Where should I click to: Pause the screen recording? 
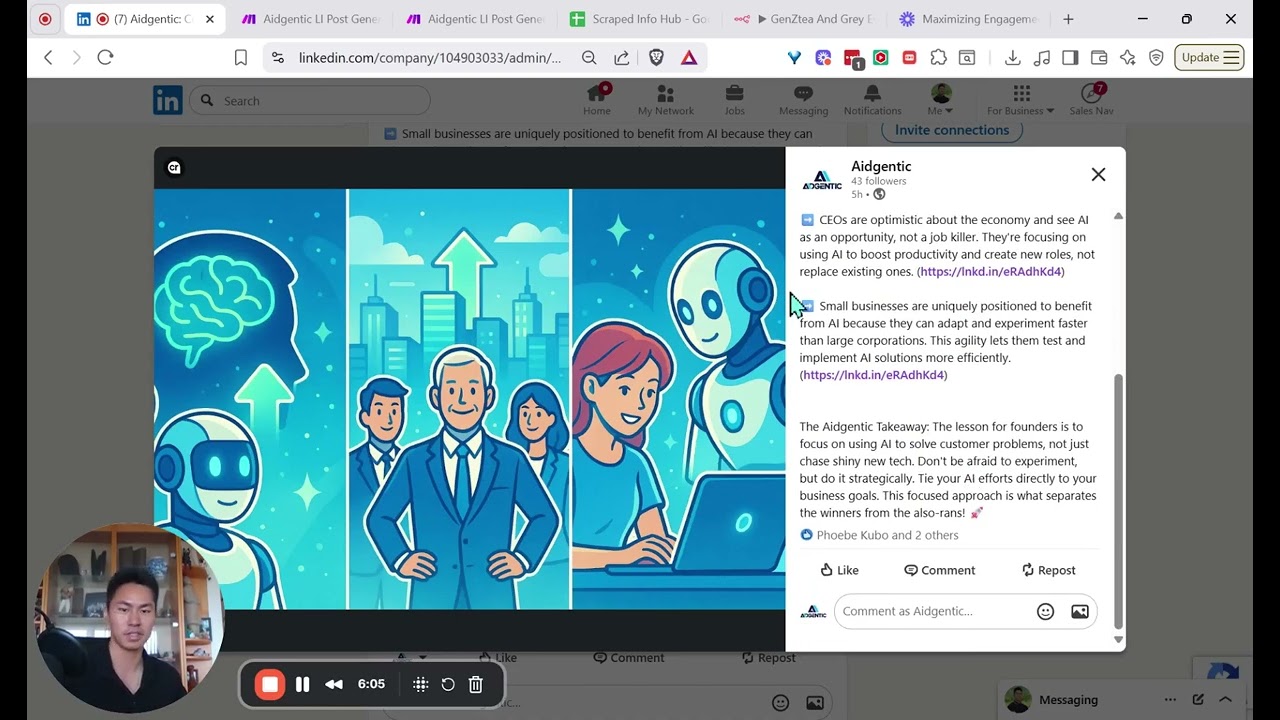point(303,684)
